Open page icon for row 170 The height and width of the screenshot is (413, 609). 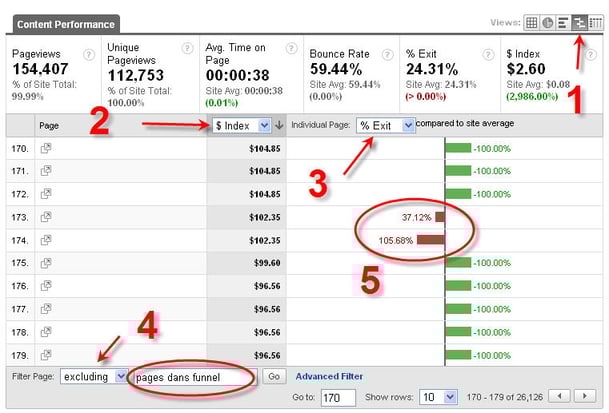tap(45, 147)
